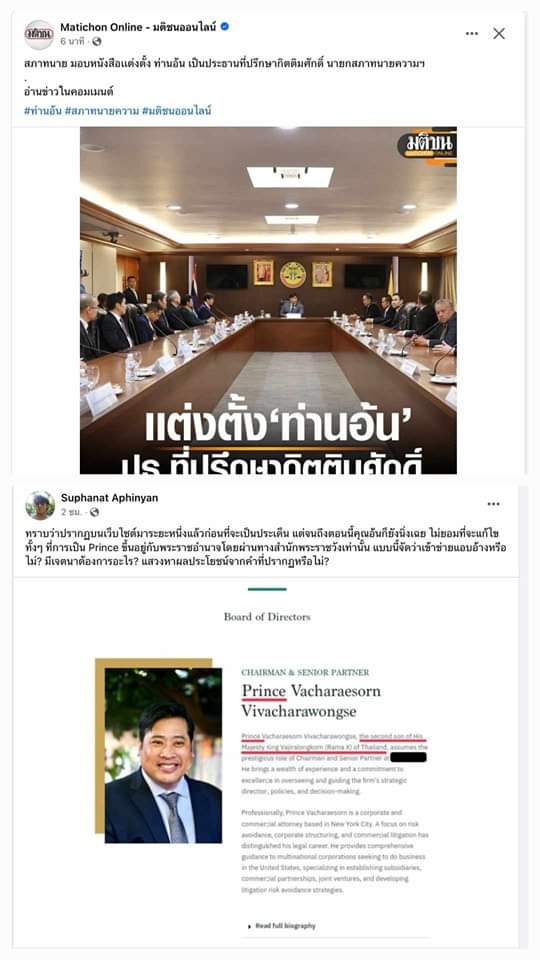Click the verified badge beside Matichon Online
Screen dimensions: 540x960
[x=225, y=27]
